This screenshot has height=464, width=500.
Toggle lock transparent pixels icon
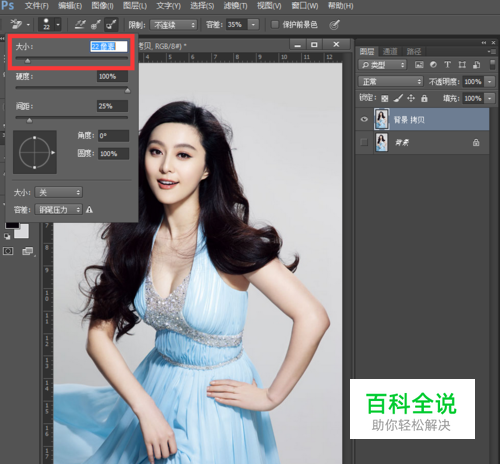click(x=385, y=98)
